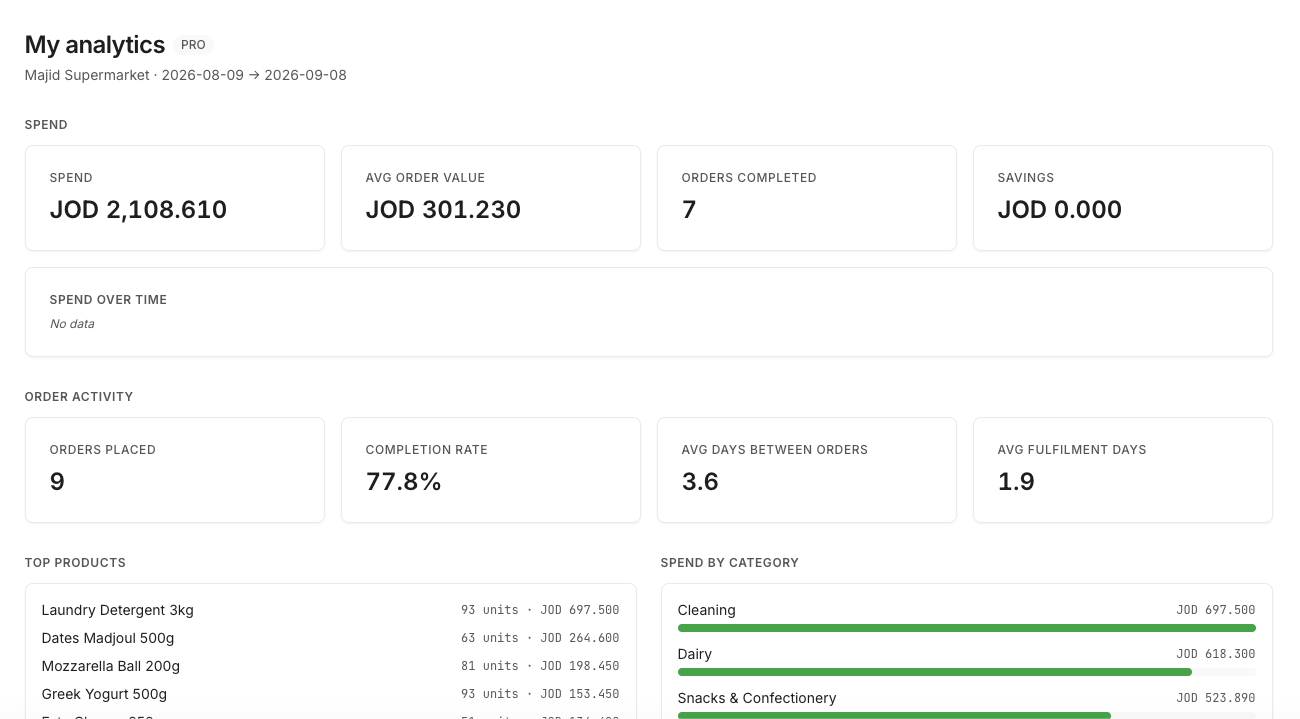Click the Dates Madjoul 500g product row
Screen dimensions: 1300x719
point(331,638)
